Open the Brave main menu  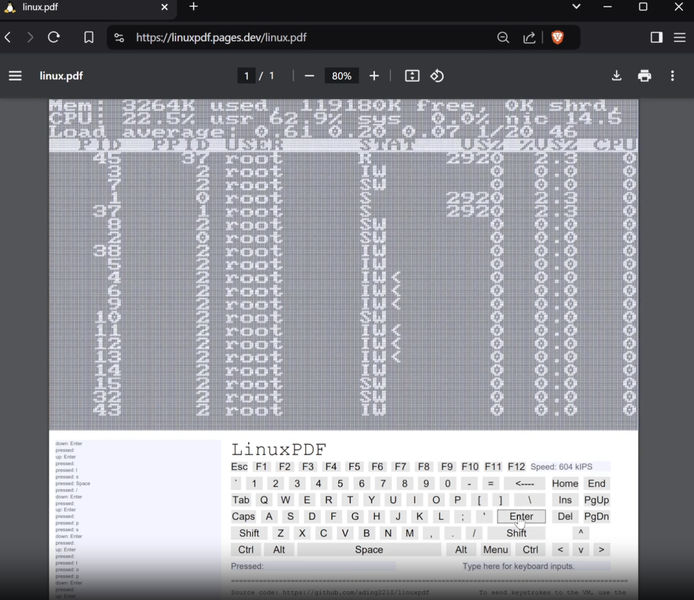coord(680,38)
